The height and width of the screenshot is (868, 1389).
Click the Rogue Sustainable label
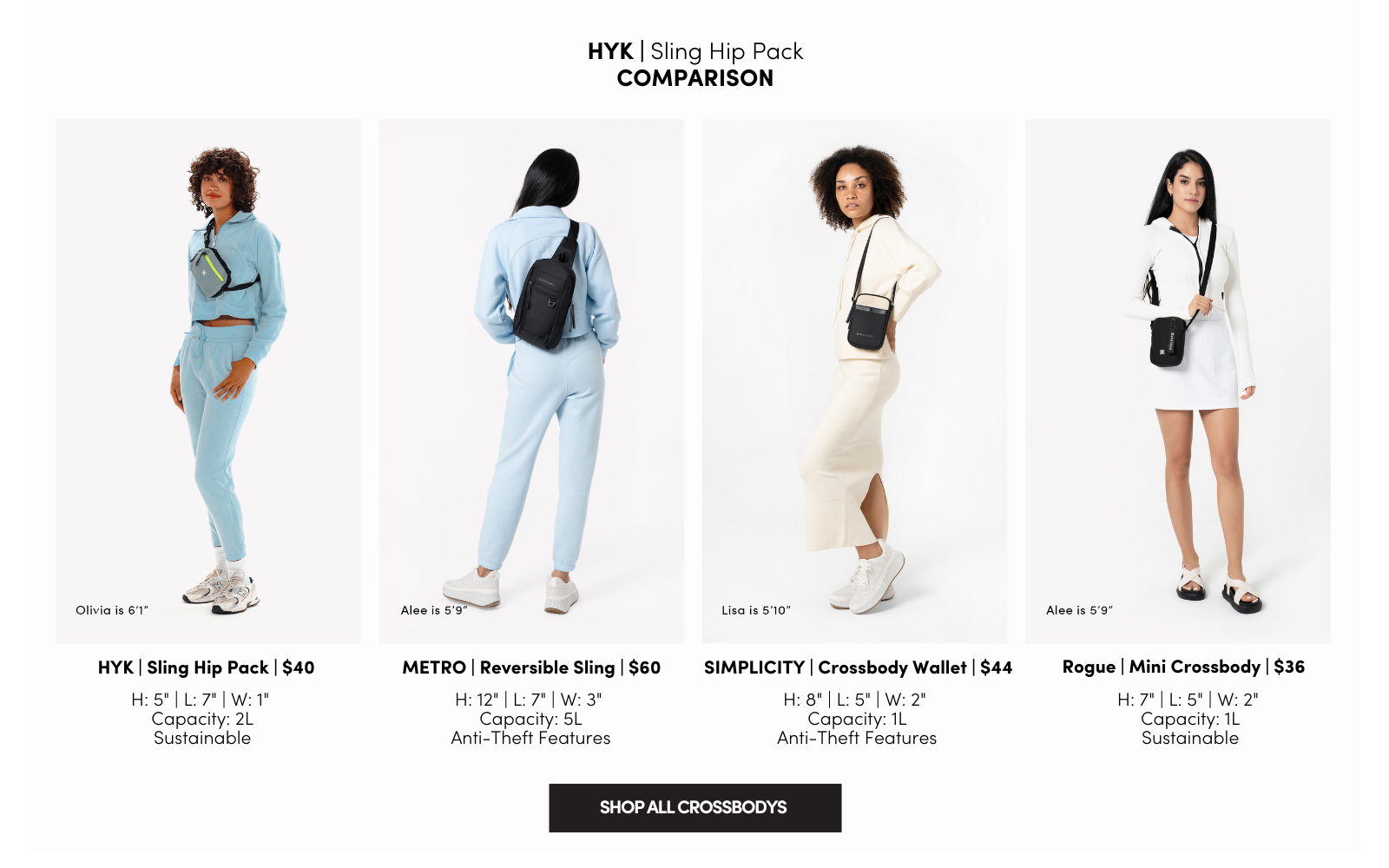click(x=1190, y=738)
